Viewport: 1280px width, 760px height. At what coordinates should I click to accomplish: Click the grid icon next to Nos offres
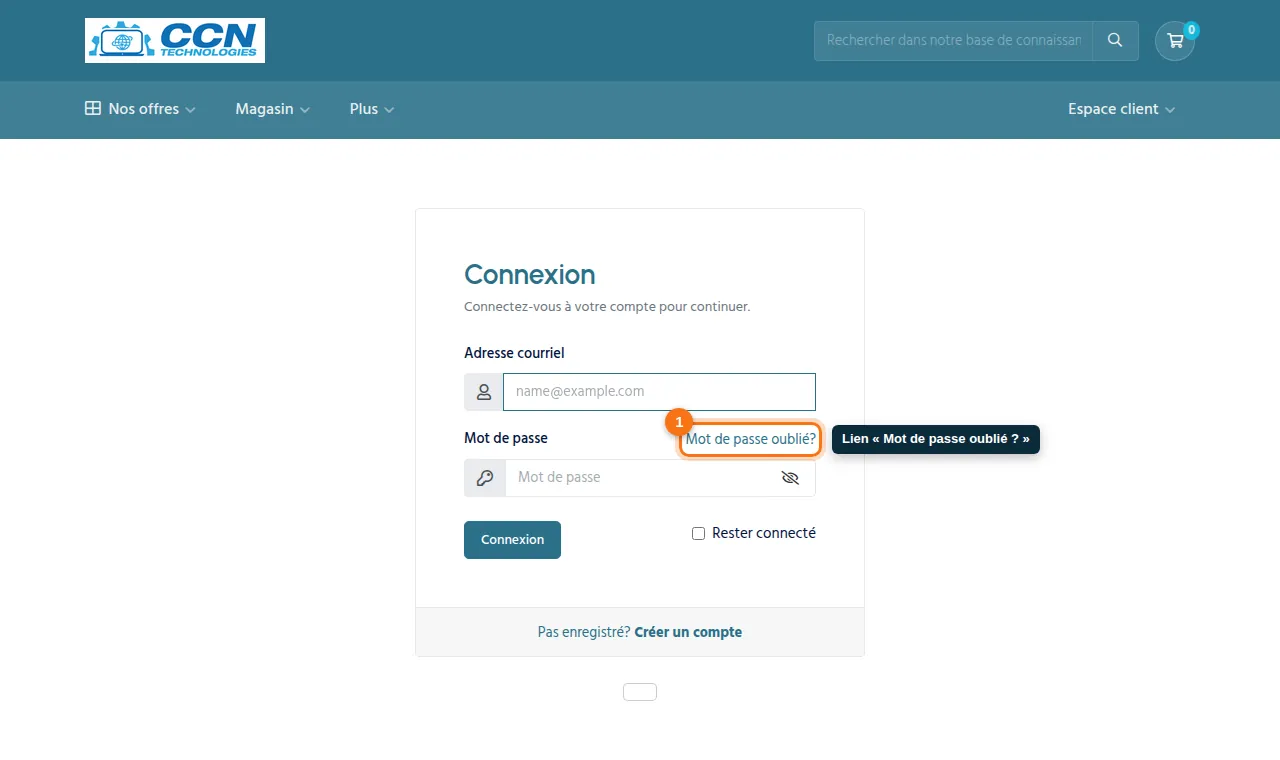(93, 109)
